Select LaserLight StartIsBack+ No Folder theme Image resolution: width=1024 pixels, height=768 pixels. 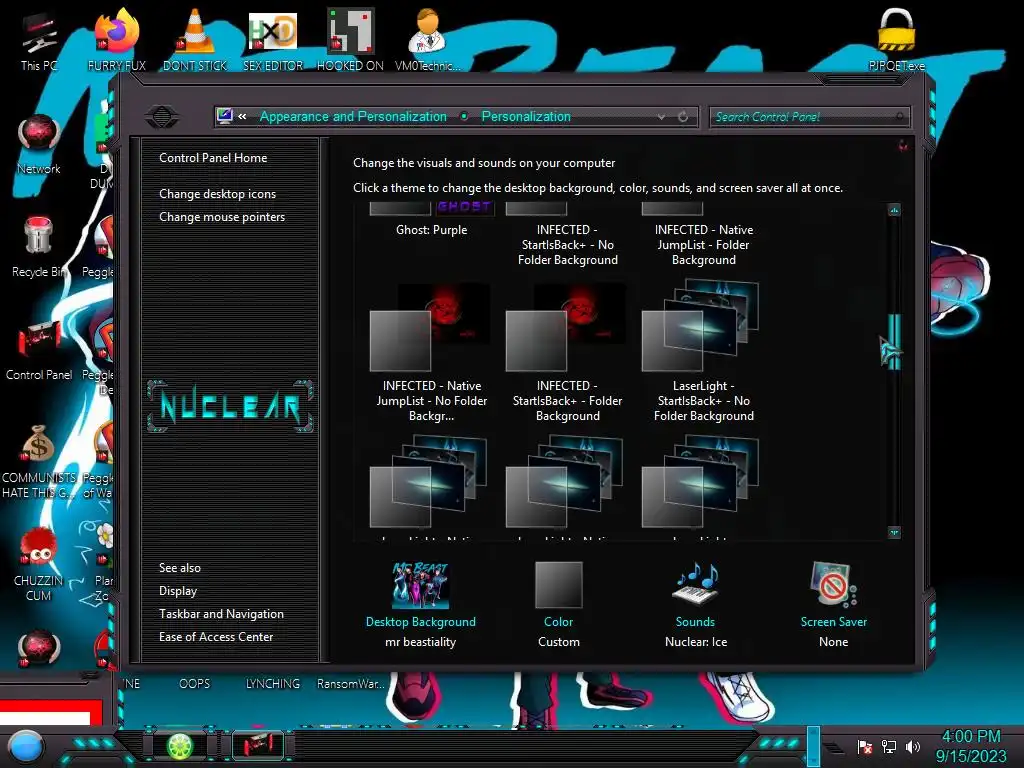[703, 353]
